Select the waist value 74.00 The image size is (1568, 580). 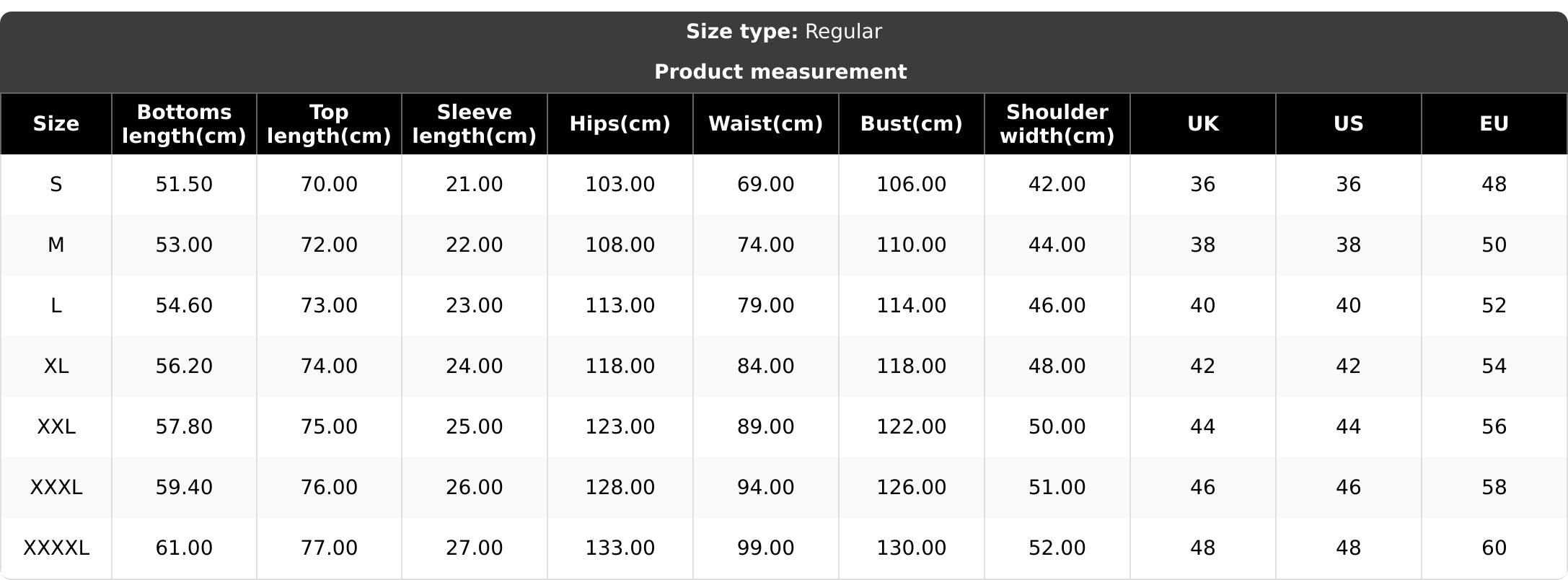tap(765, 245)
